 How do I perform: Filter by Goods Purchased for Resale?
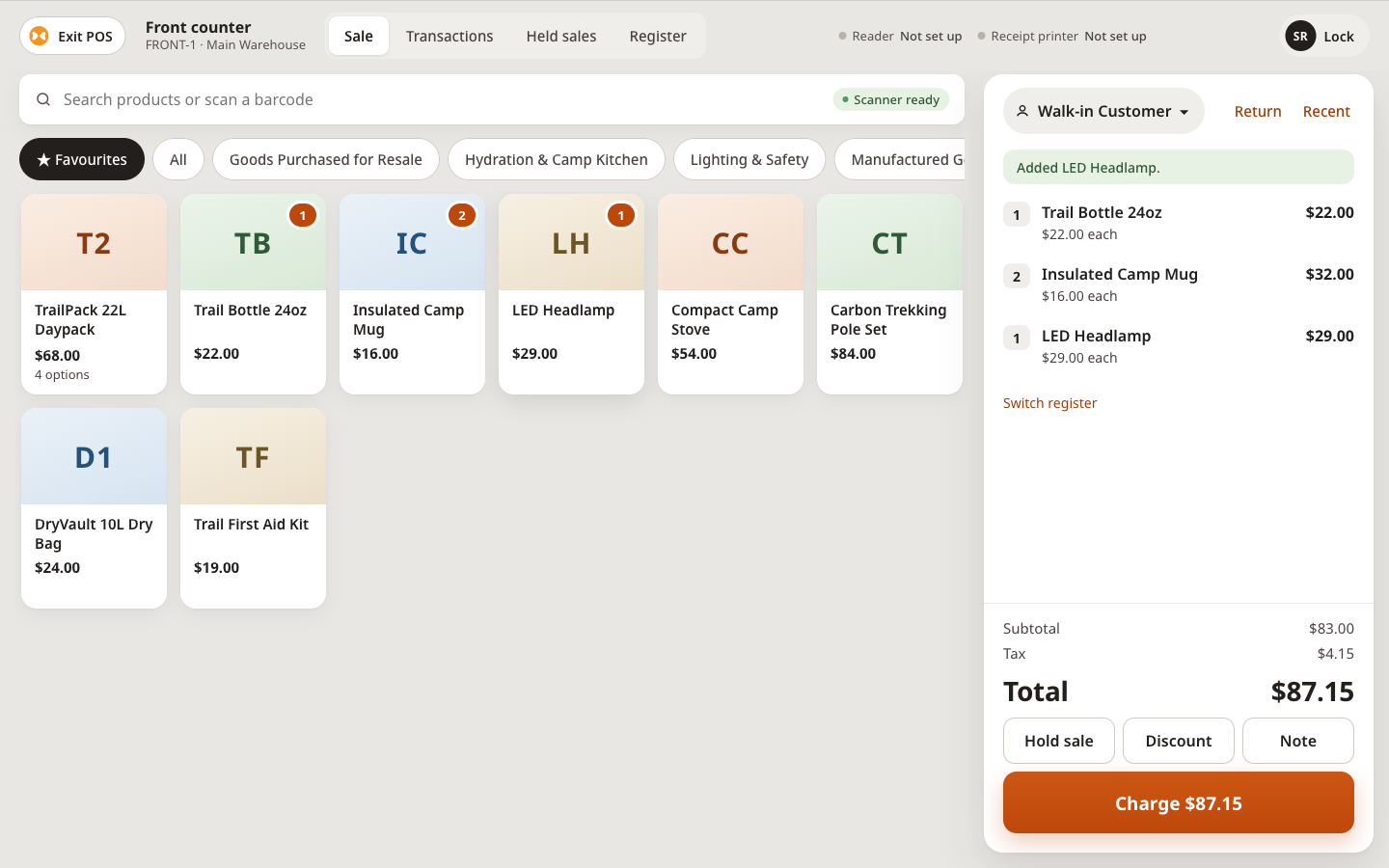[326, 159]
